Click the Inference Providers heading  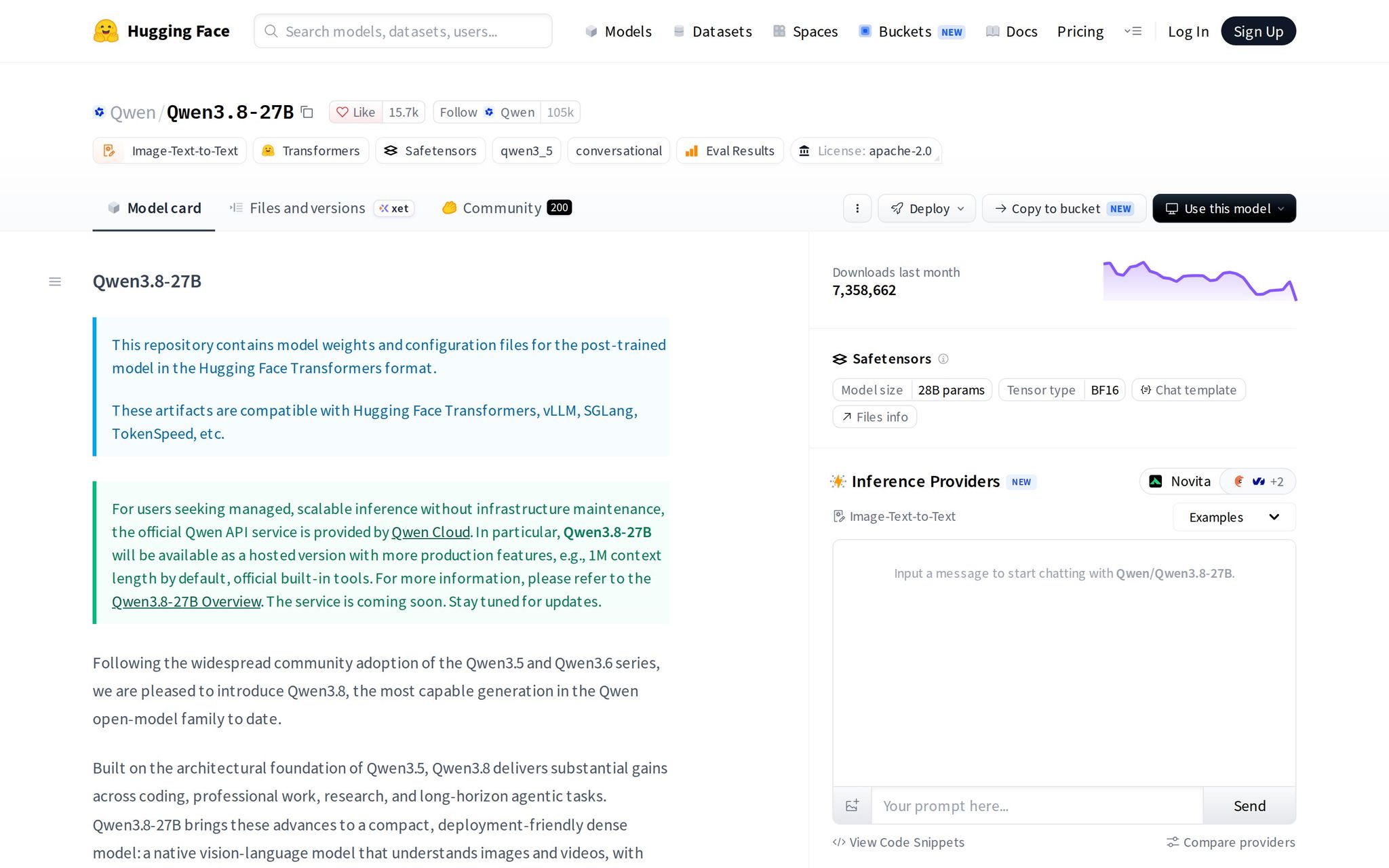click(x=926, y=481)
